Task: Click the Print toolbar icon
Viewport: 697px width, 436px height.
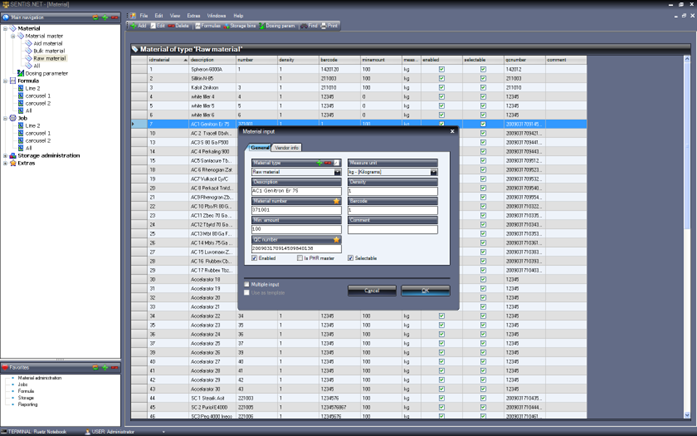Action: tap(329, 26)
